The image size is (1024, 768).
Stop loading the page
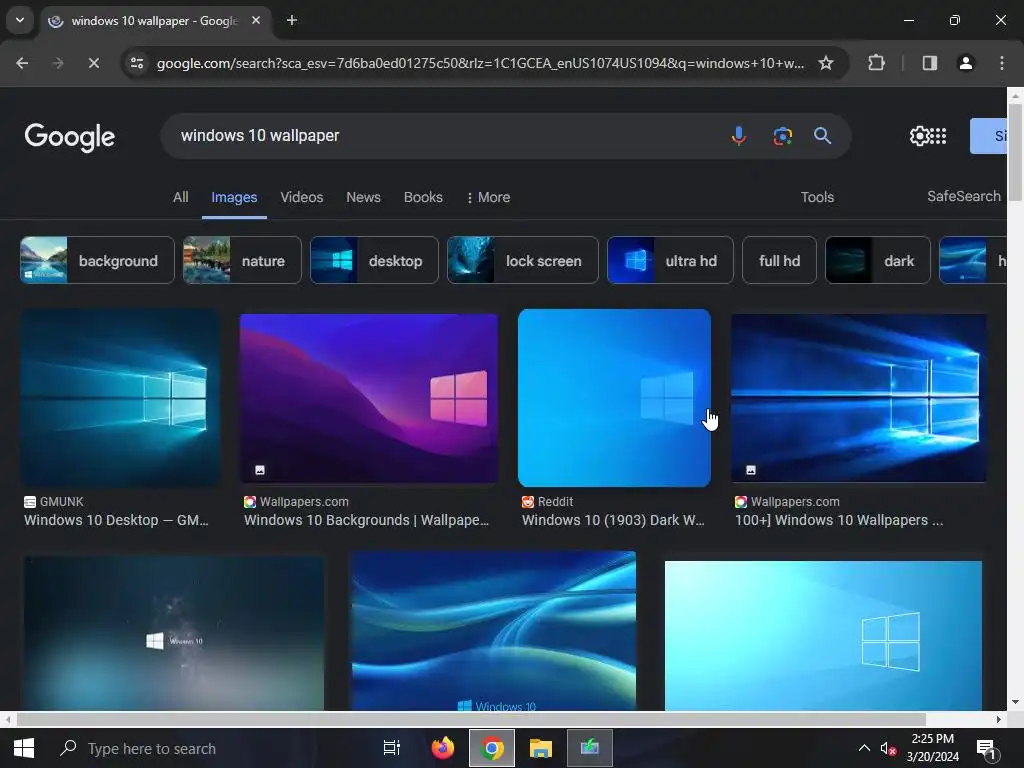[x=93, y=63]
